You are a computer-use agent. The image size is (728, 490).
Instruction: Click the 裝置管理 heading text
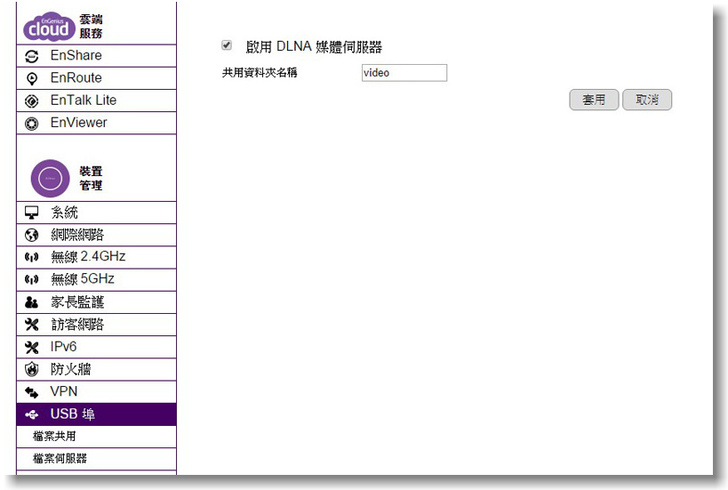tap(91, 178)
